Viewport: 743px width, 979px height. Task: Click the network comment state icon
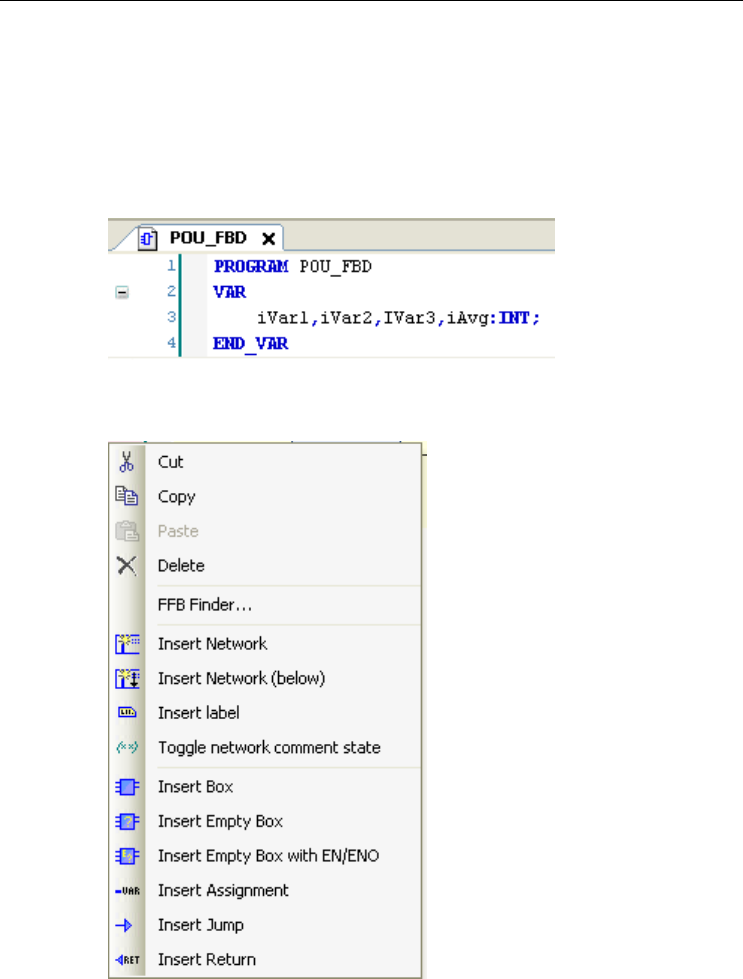click(x=127, y=747)
